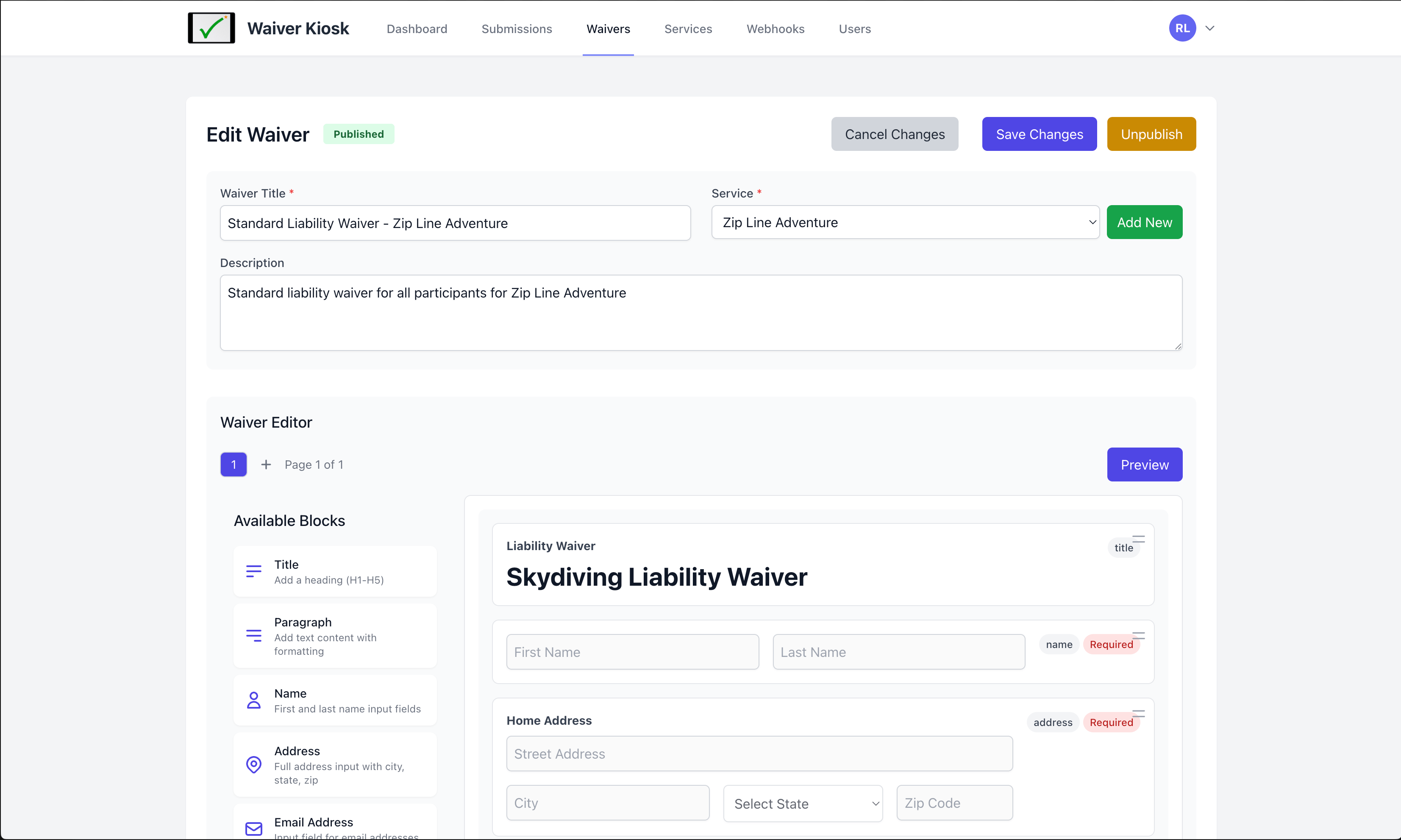
Task: Click the Address block location pin icon
Action: 253,765
